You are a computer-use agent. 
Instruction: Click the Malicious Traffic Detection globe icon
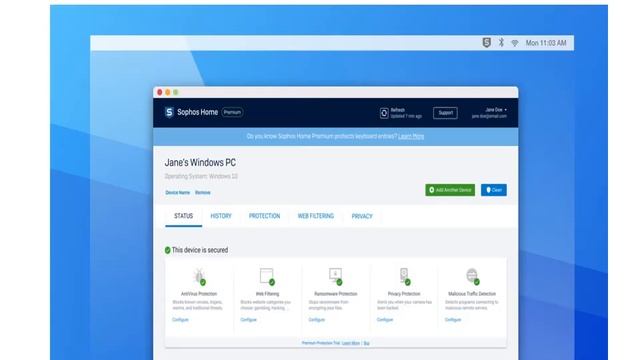[472, 276]
